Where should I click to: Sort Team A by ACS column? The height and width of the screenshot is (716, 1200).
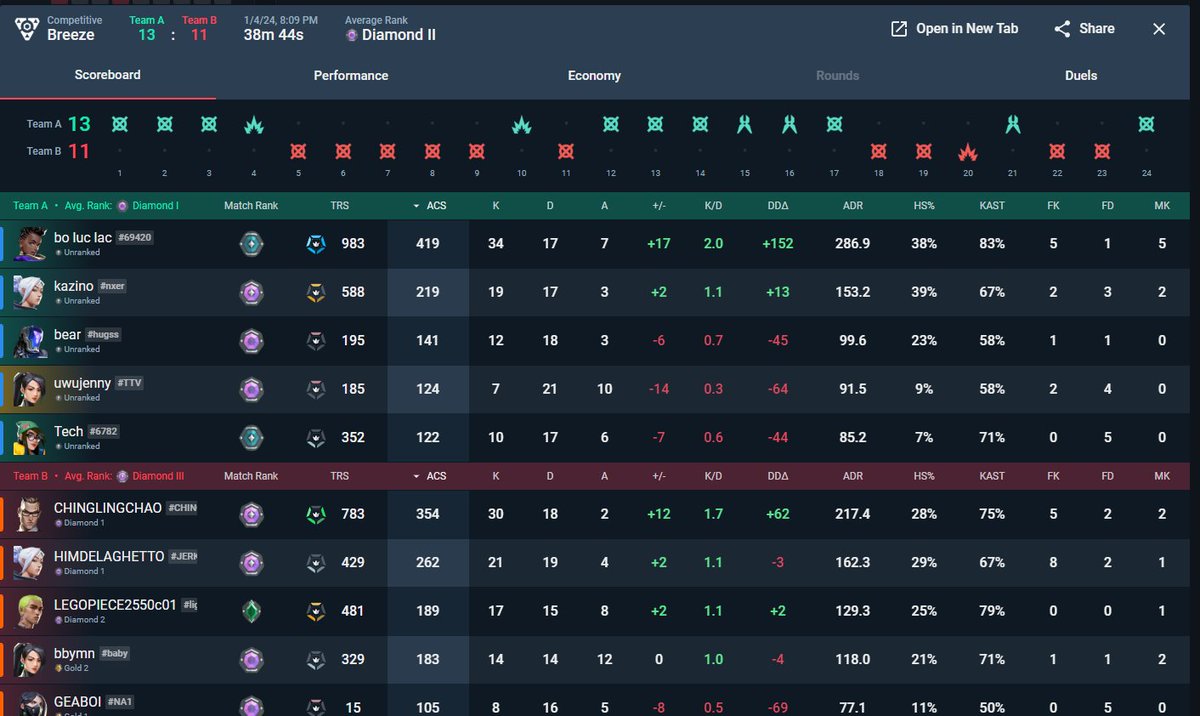coord(428,206)
